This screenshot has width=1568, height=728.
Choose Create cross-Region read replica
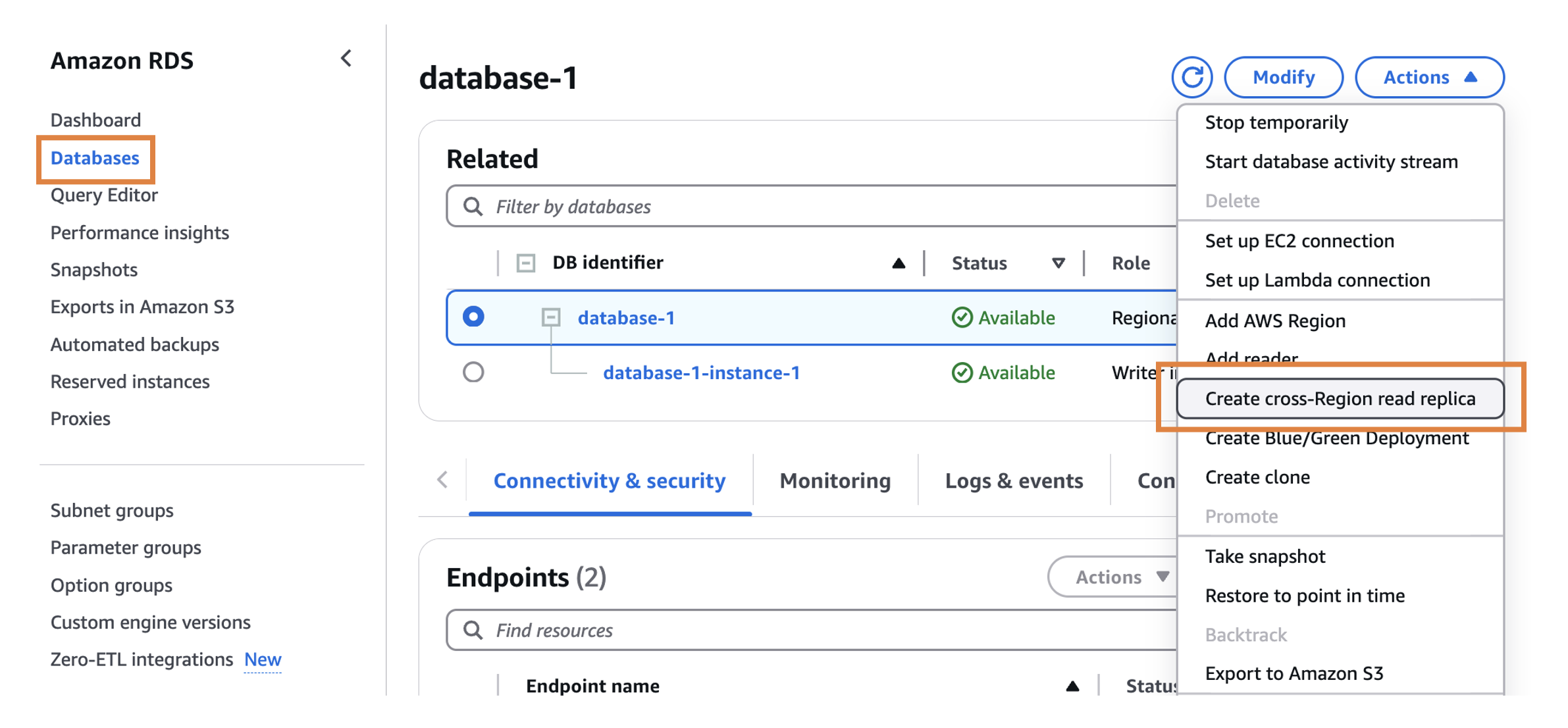(x=1340, y=398)
